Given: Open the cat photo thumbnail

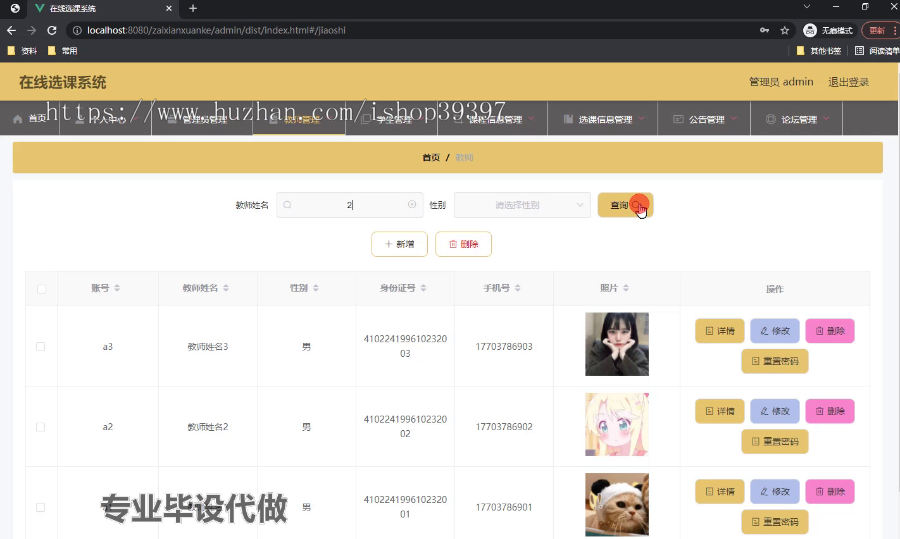Looking at the screenshot, I should (617, 505).
